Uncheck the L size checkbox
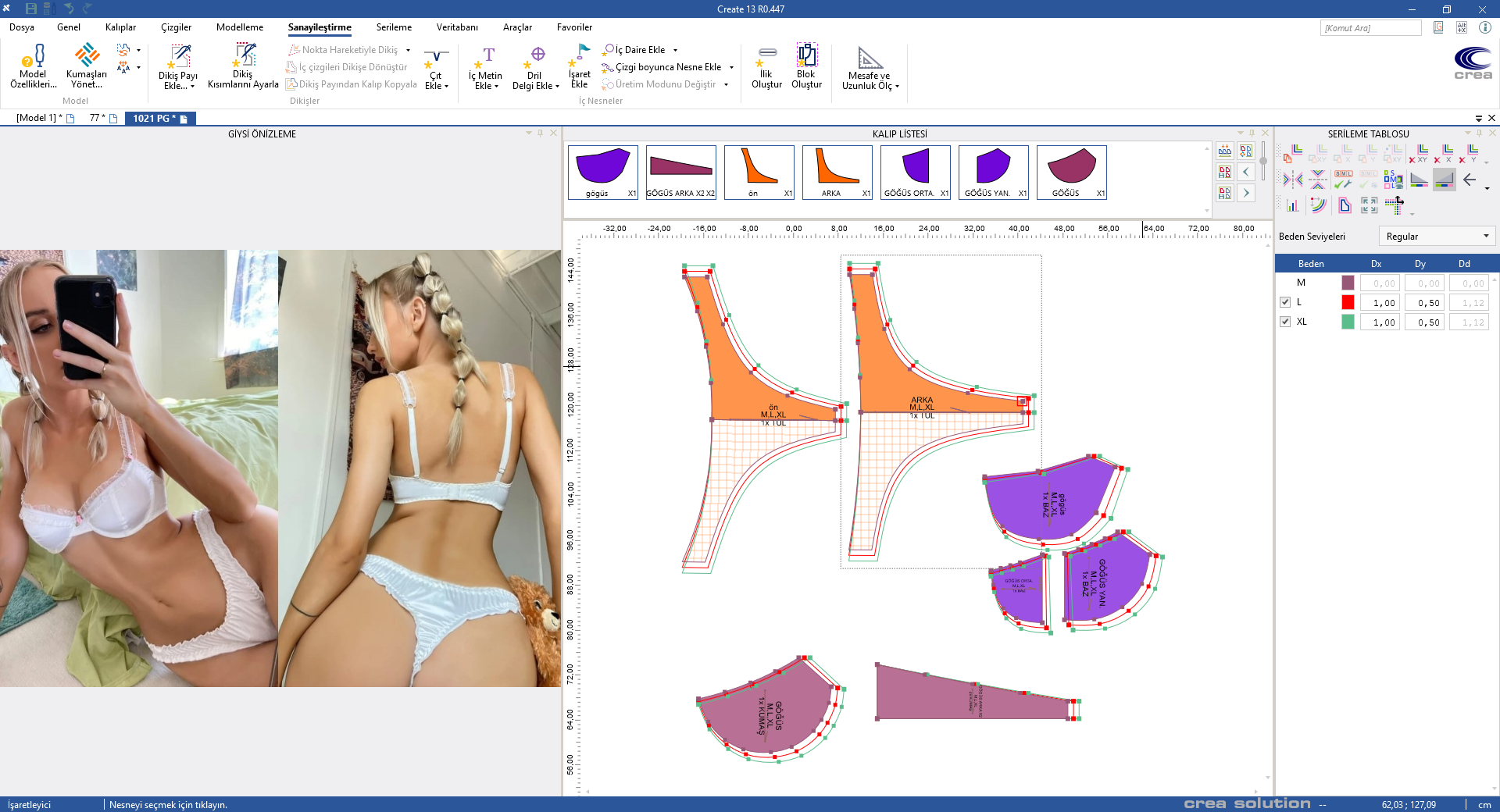 coord(1285,302)
